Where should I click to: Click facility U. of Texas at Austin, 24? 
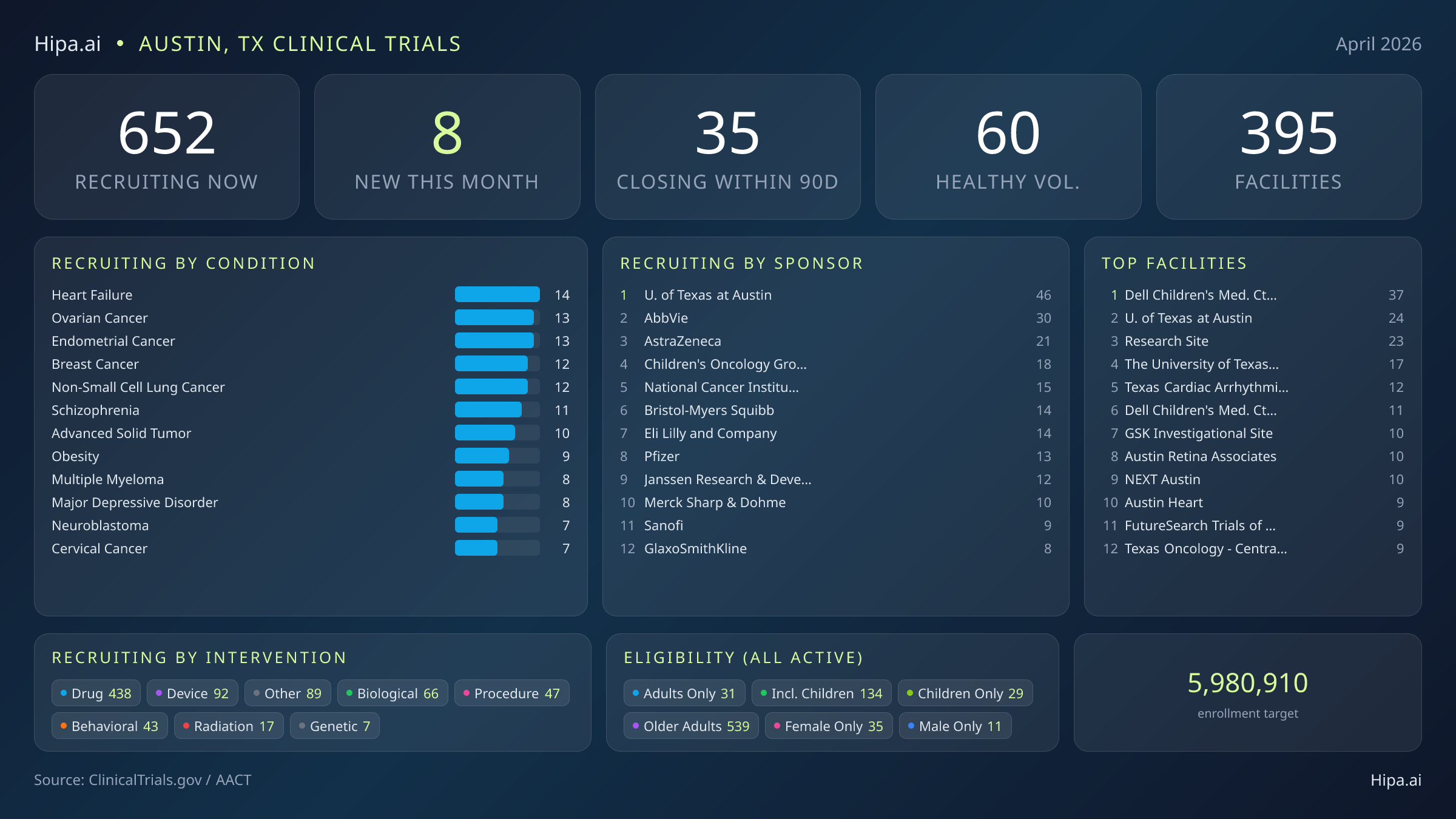(1253, 318)
